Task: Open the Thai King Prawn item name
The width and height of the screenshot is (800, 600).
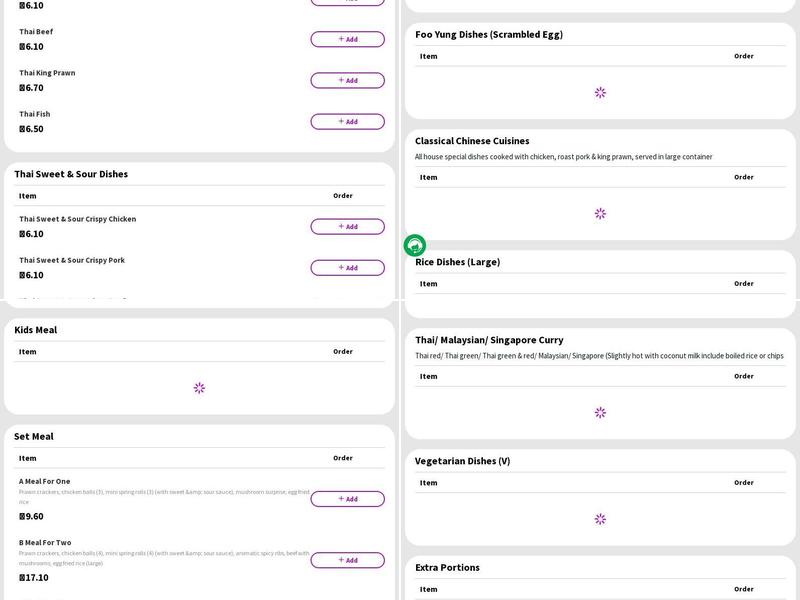Action: 47,73
